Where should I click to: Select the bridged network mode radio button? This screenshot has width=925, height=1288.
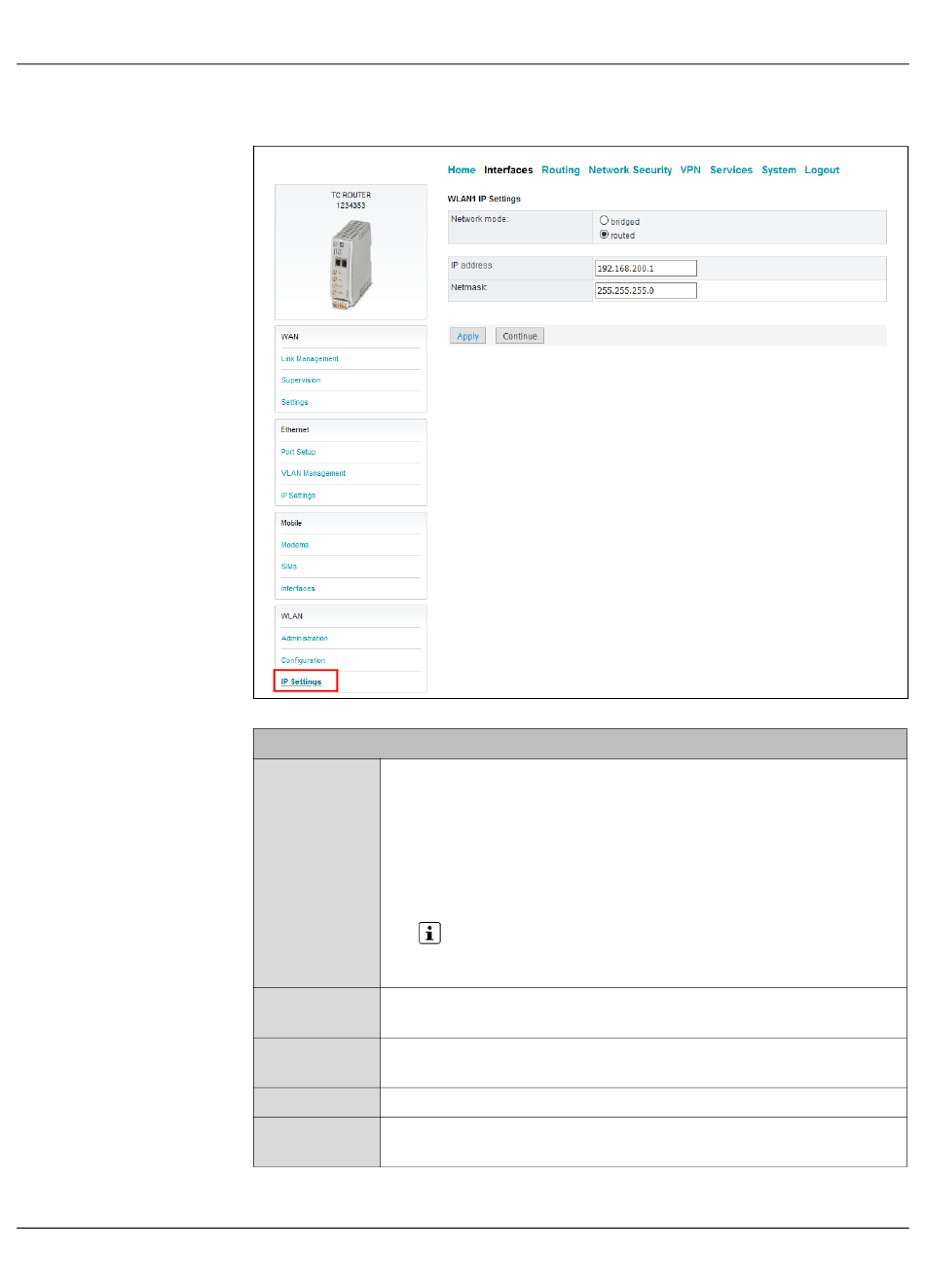point(604,221)
